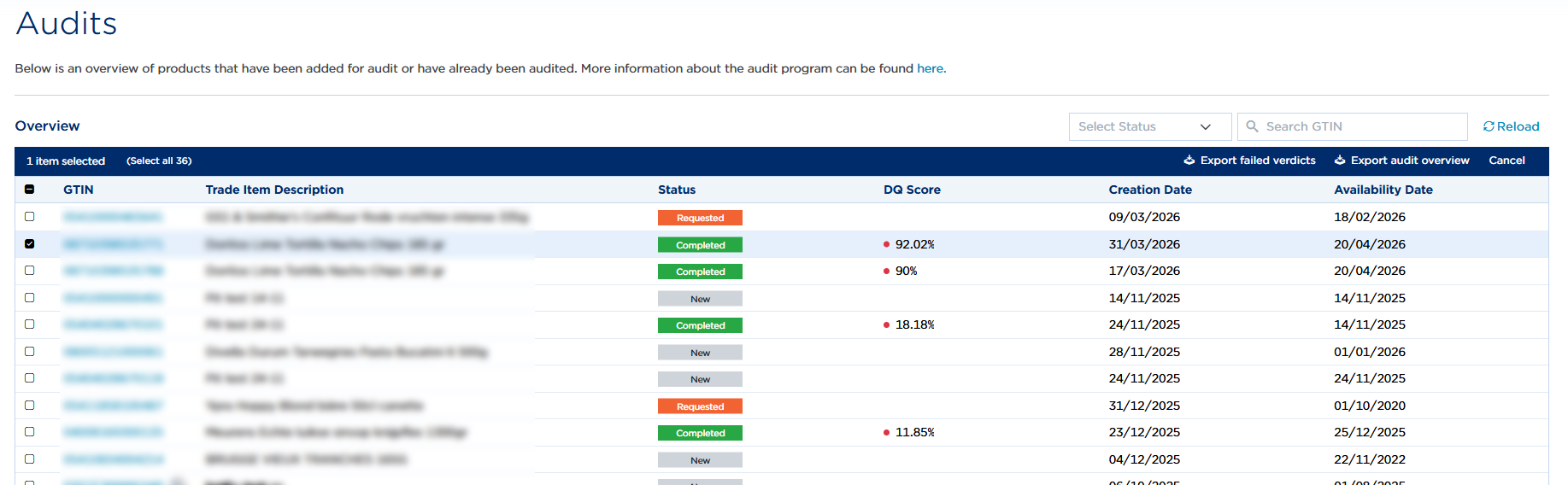
Task: Check the row with 18.18% DQ score
Action: (x=29, y=324)
